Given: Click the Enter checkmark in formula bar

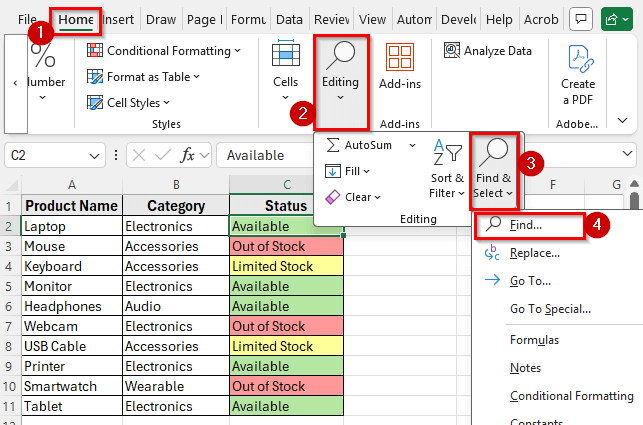Looking at the screenshot, I should tap(163, 155).
